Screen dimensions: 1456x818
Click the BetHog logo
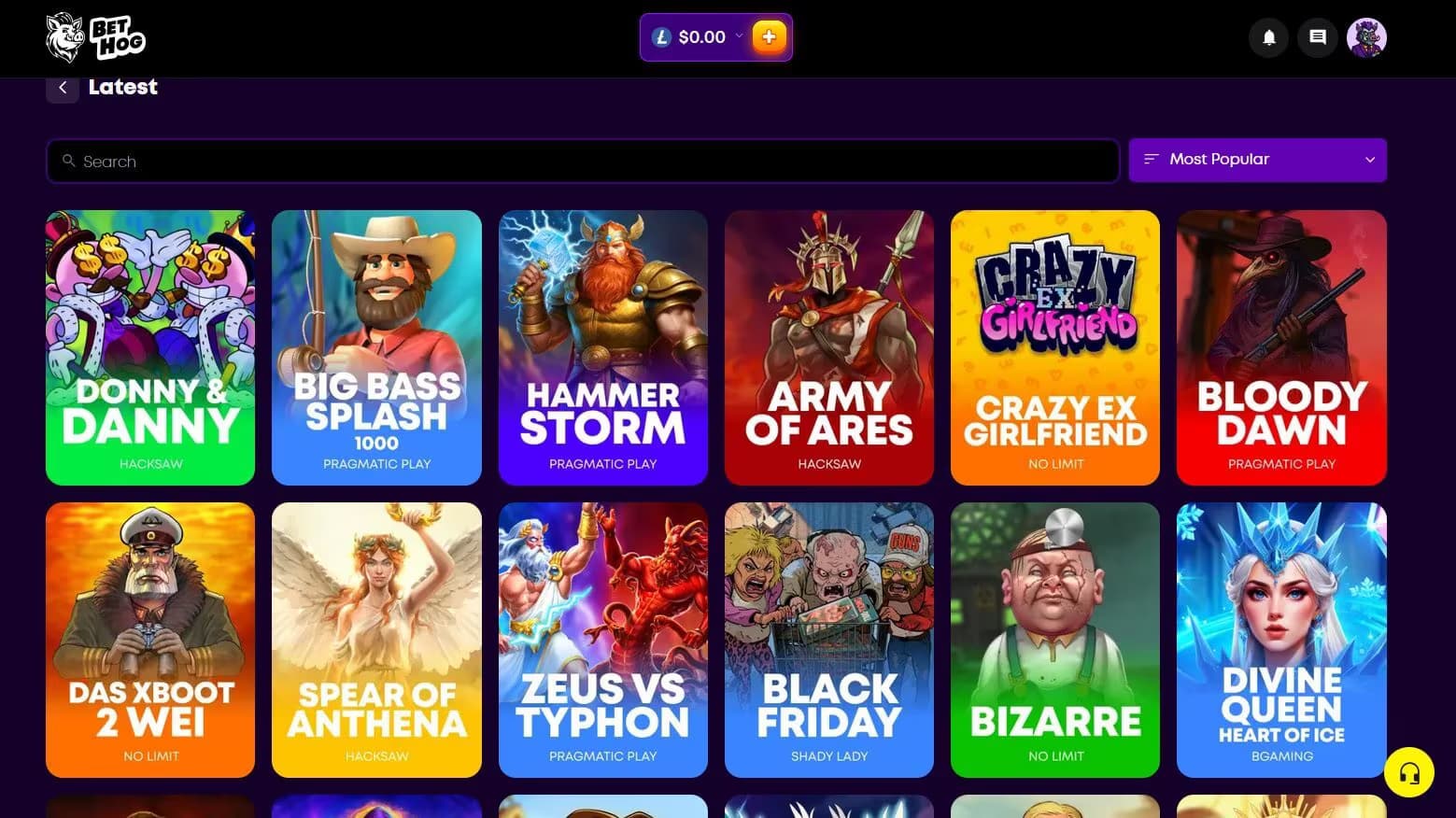coord(95,37)
